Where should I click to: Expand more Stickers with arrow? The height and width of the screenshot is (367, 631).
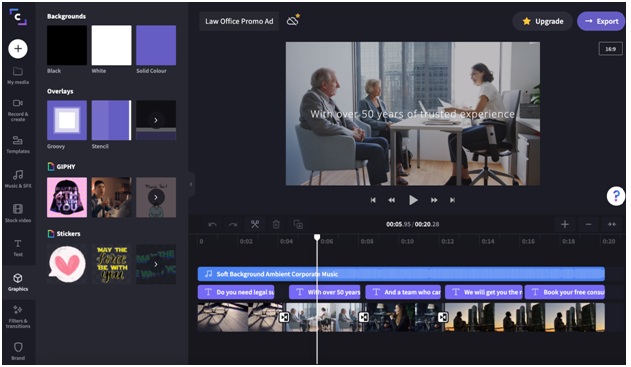[156, 264]
